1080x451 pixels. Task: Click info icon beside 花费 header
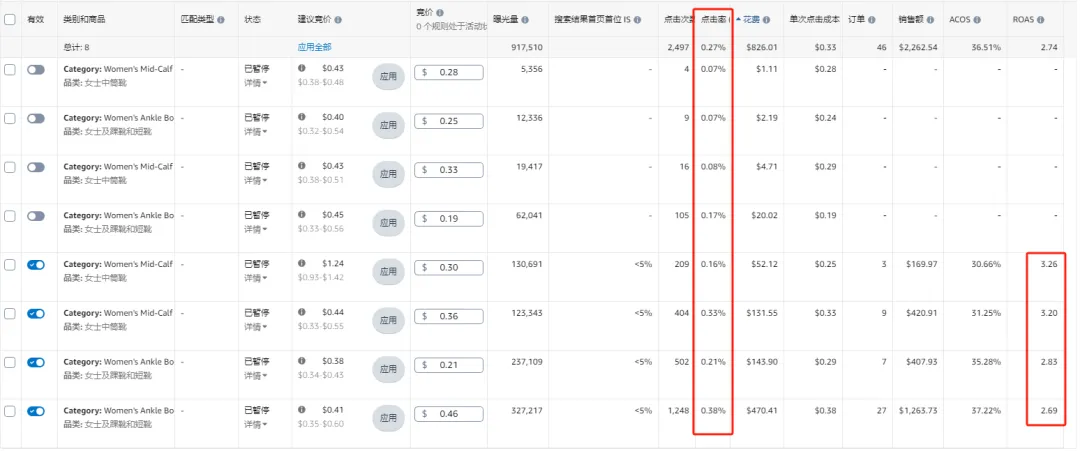[x=766, y=20]
